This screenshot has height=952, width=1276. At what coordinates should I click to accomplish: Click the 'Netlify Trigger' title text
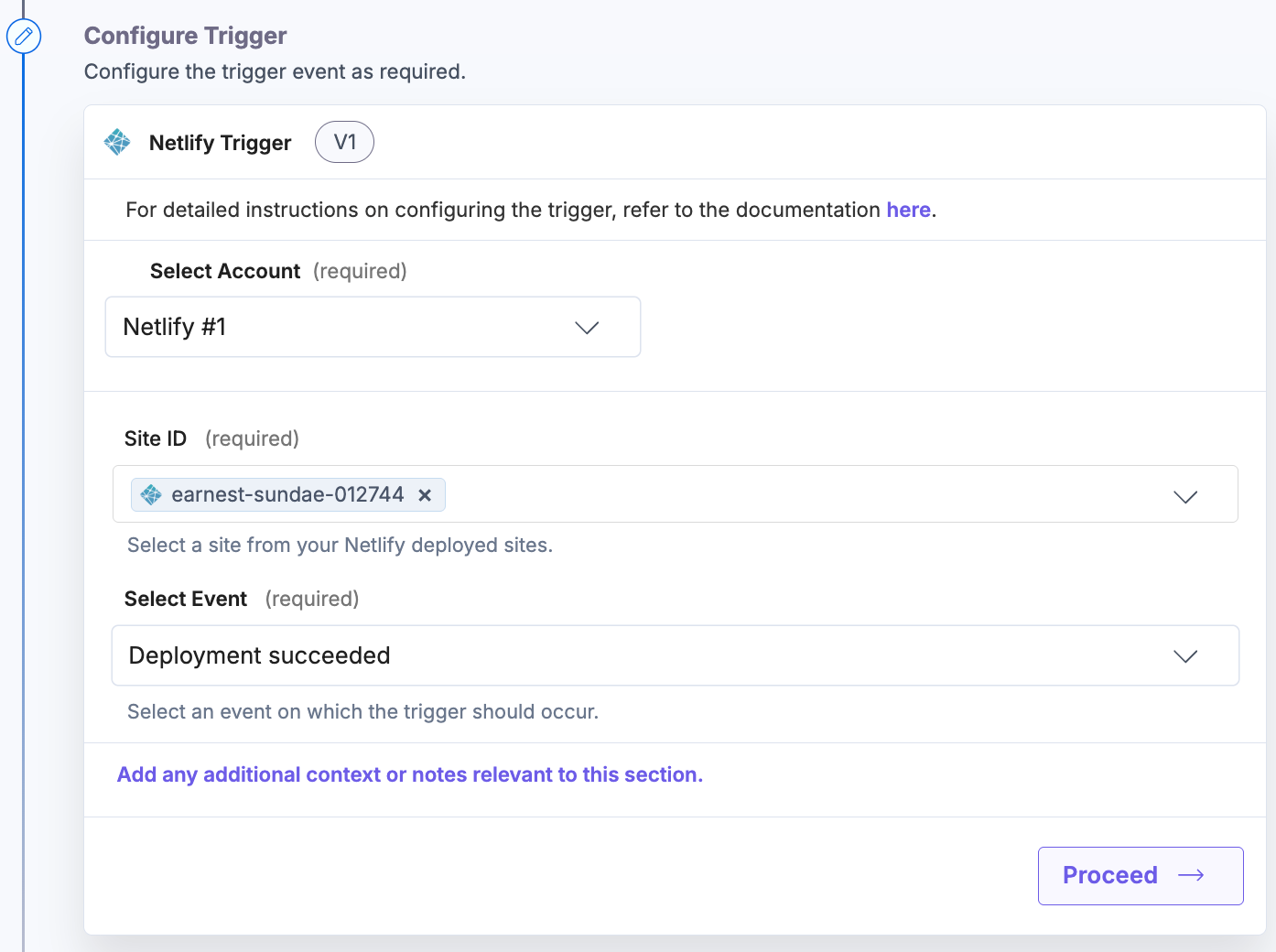pyautogui.click(x=221, y=143)
